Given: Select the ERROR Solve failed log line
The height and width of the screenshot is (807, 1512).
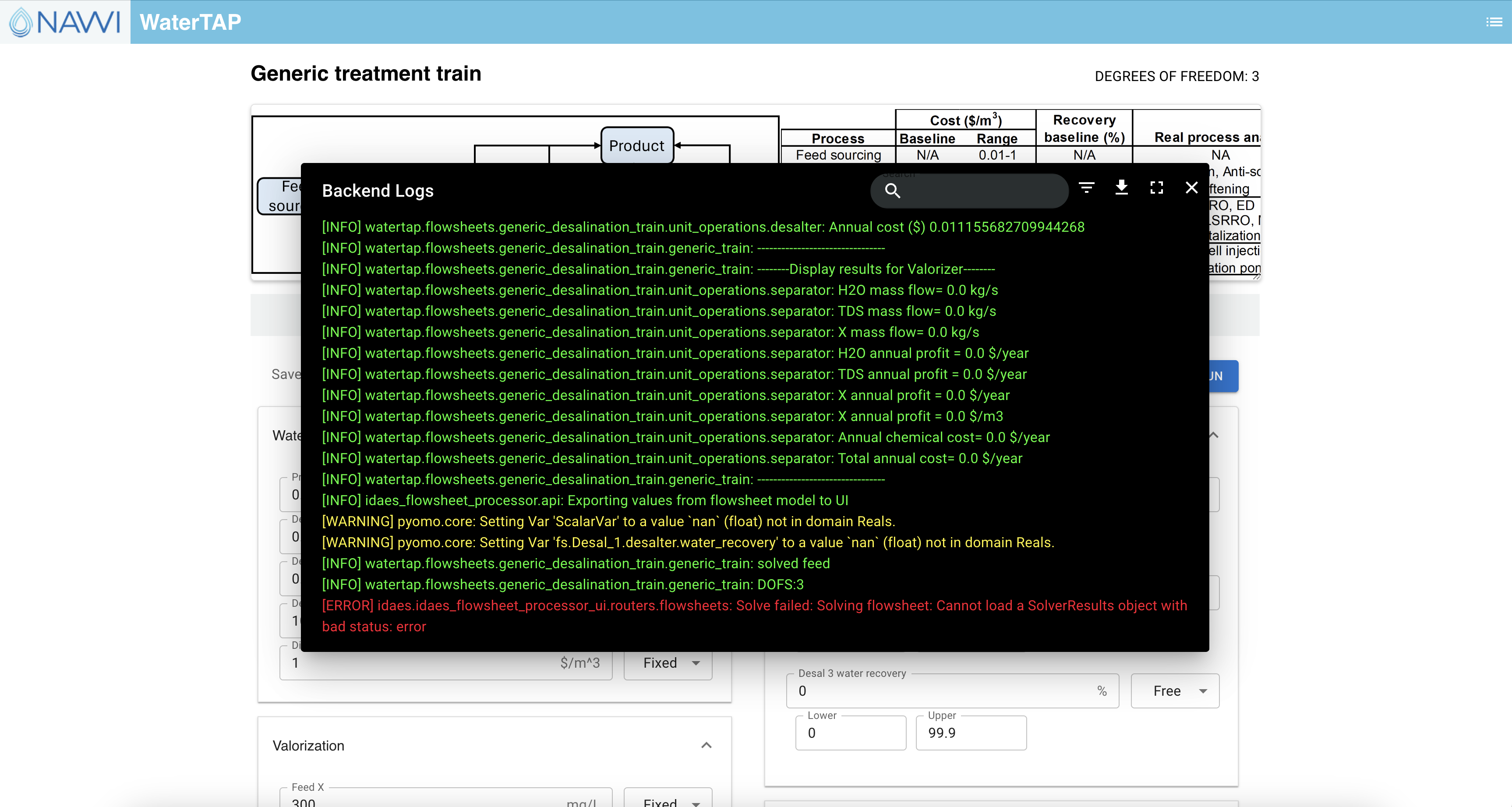Looking at the screenshot, I should pos(754,616).
